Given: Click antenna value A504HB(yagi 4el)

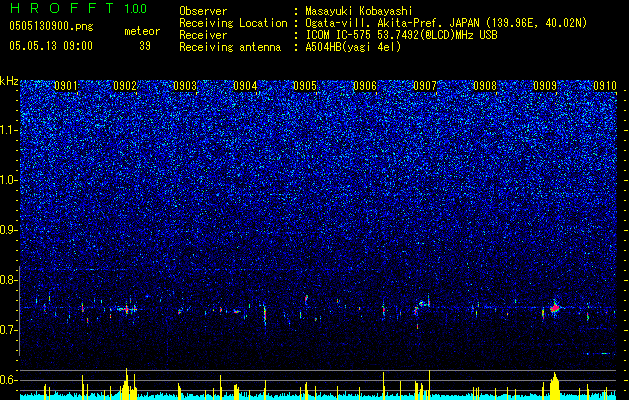Looking at the screenshot, I should coord(353,47).
